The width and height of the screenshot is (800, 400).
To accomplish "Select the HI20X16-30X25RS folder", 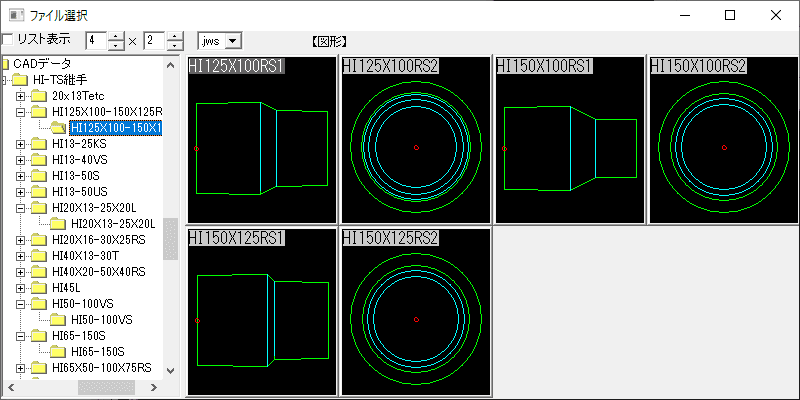I will pos(98,240).
